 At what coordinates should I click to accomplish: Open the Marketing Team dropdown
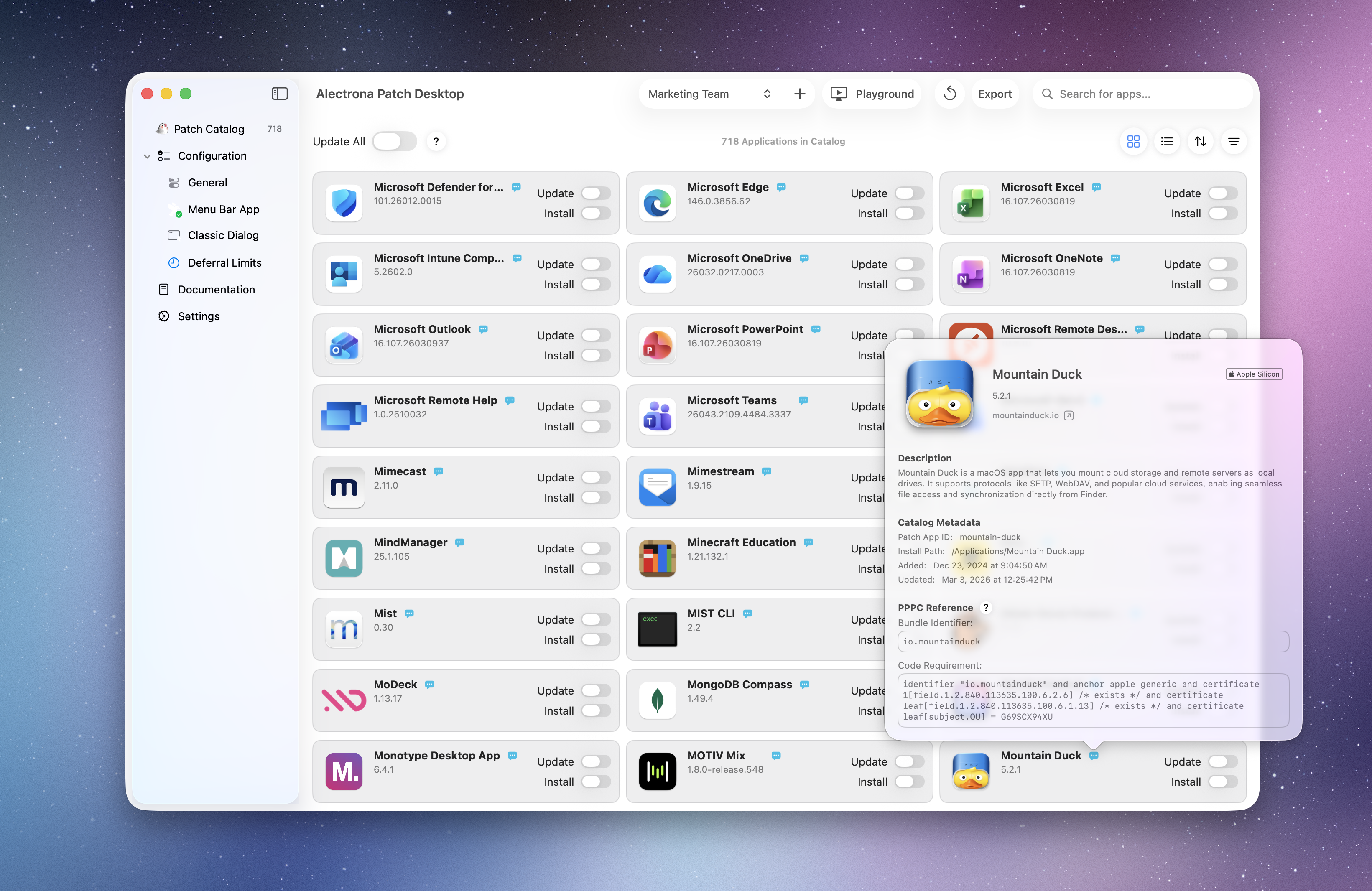pyautogui.click(x=710, y=94)
